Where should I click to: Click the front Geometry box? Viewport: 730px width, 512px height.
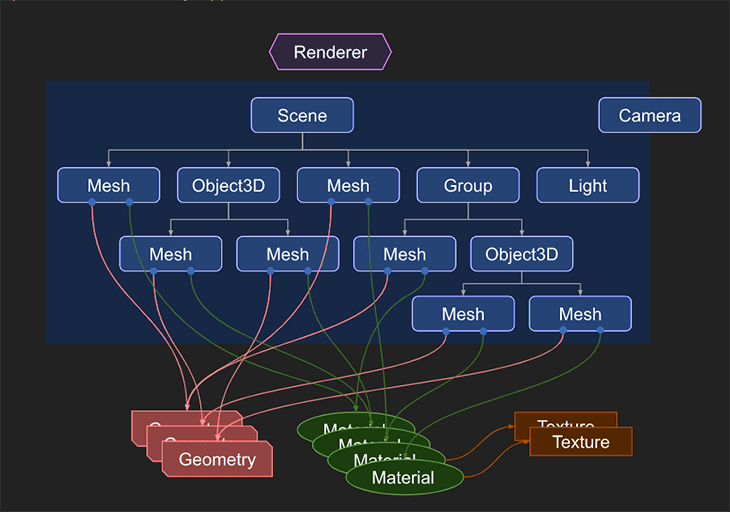(x=217, y=459)
